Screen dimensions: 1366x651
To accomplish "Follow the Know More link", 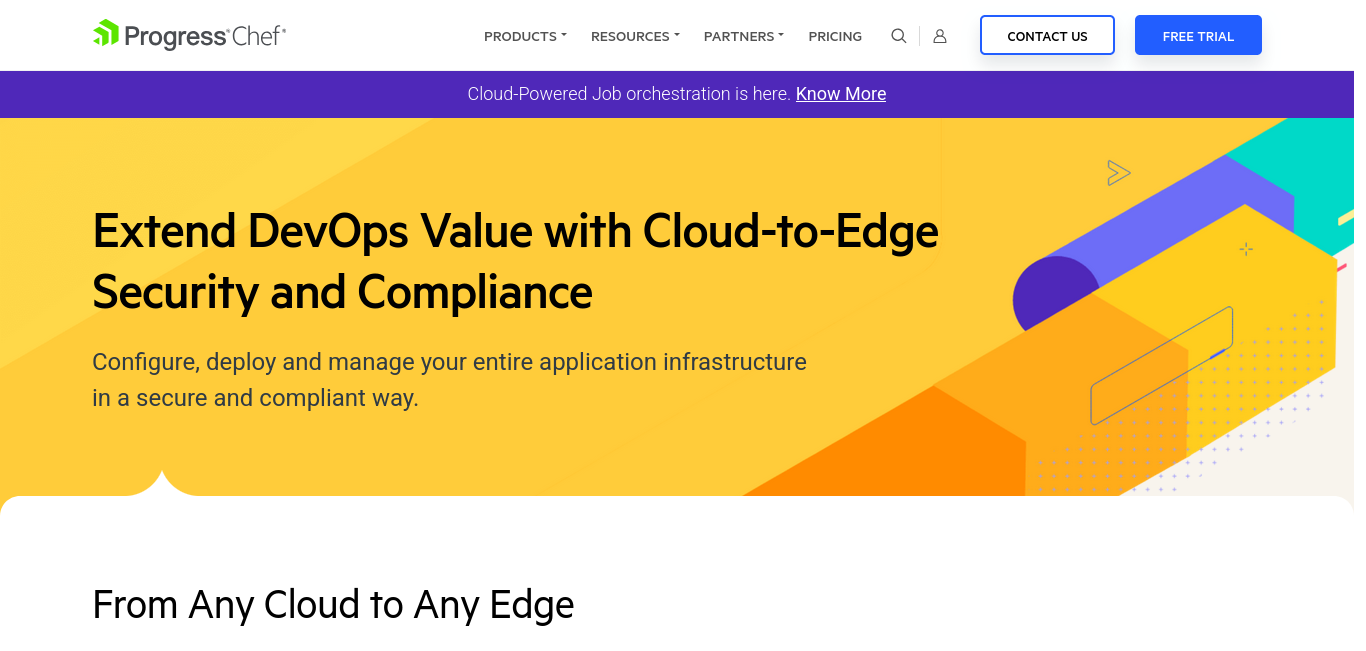I will click(x=841, y=94).
